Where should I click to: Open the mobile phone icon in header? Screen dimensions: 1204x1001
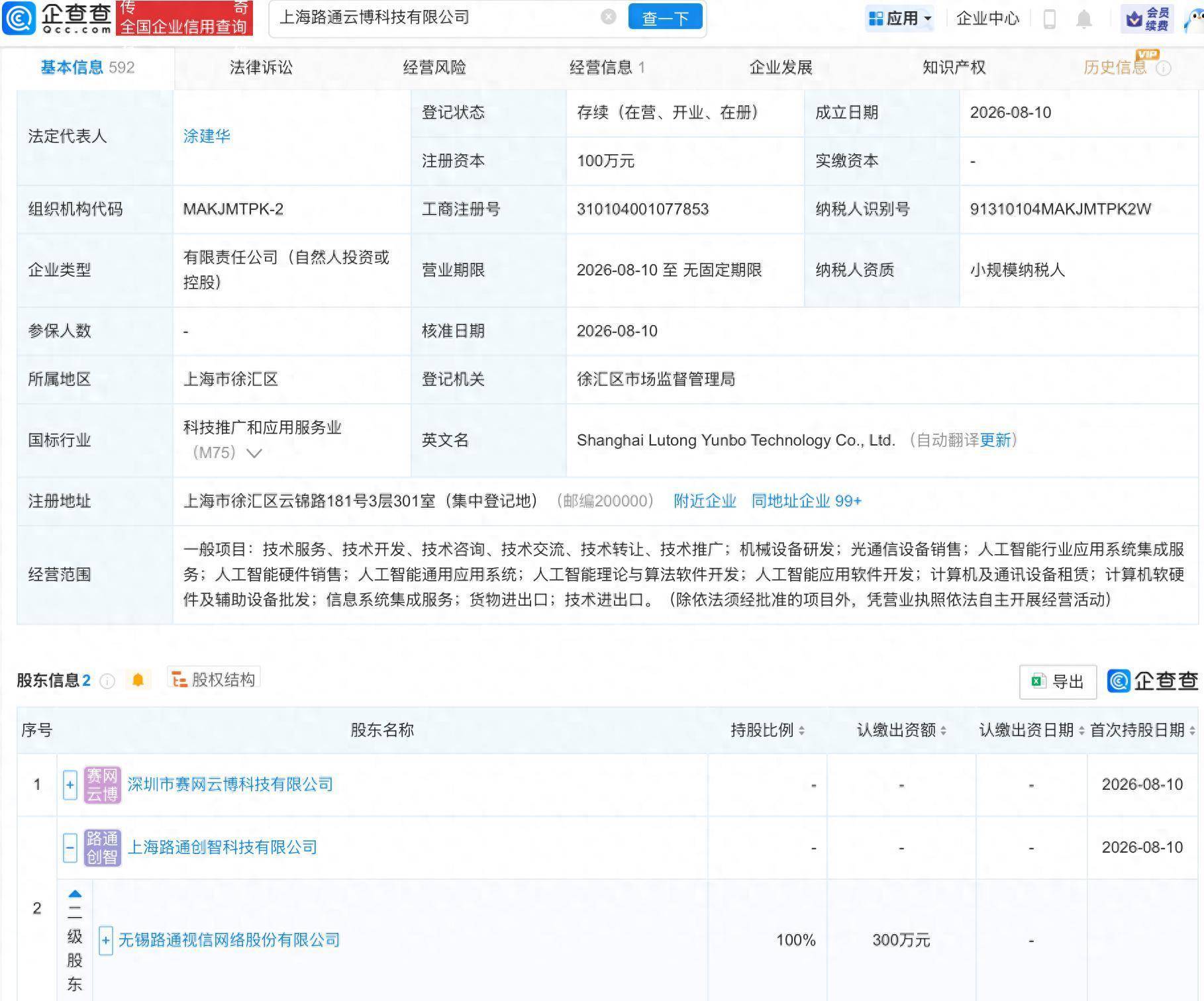(x=1049, y=19)
